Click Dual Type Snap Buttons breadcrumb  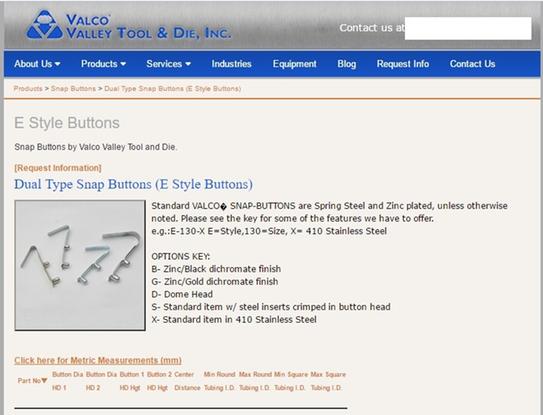click(x=172, y=89)
